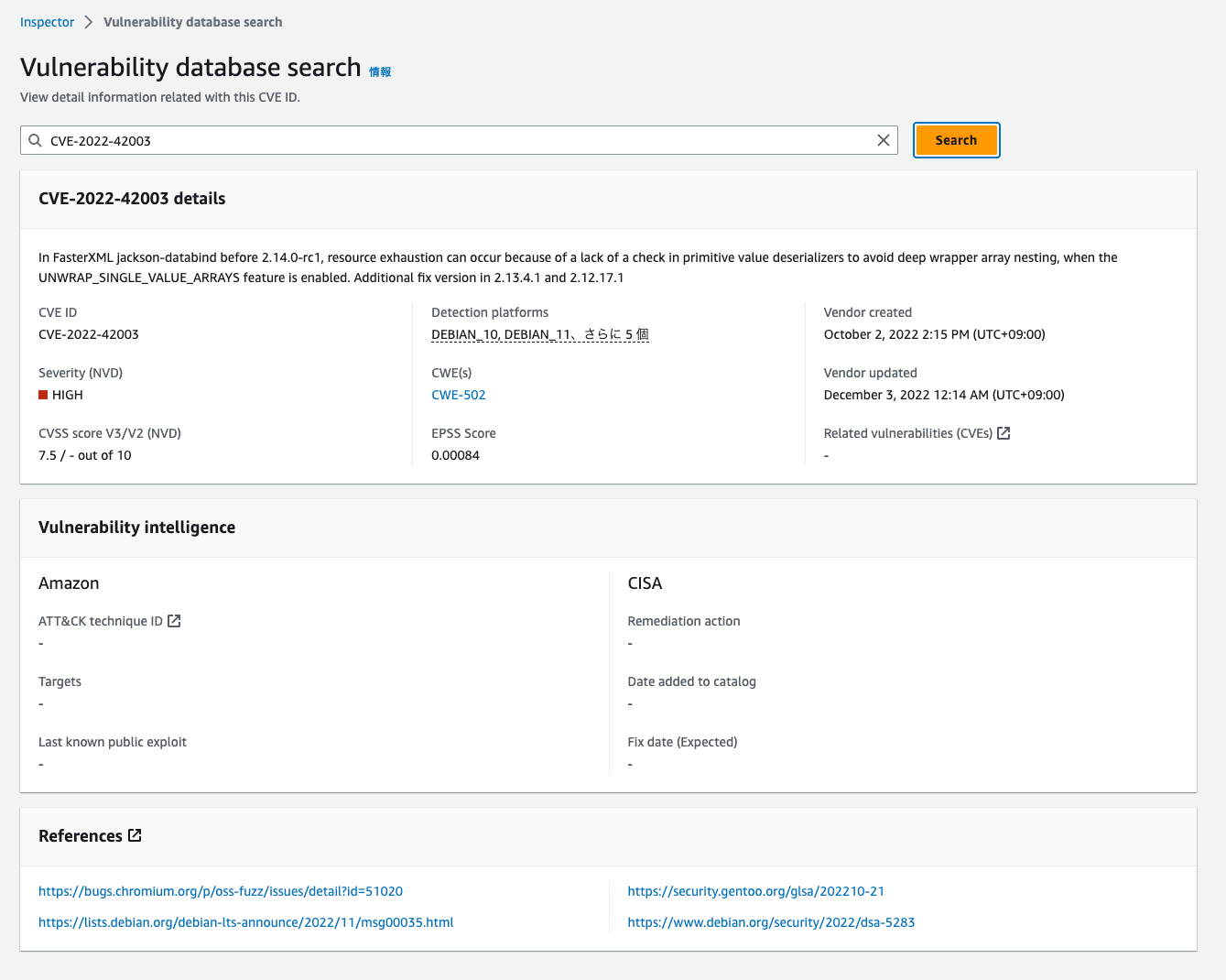Open the CWE-502 link
This screenshot has height=980, width=1226.
[x=458, y=395]
